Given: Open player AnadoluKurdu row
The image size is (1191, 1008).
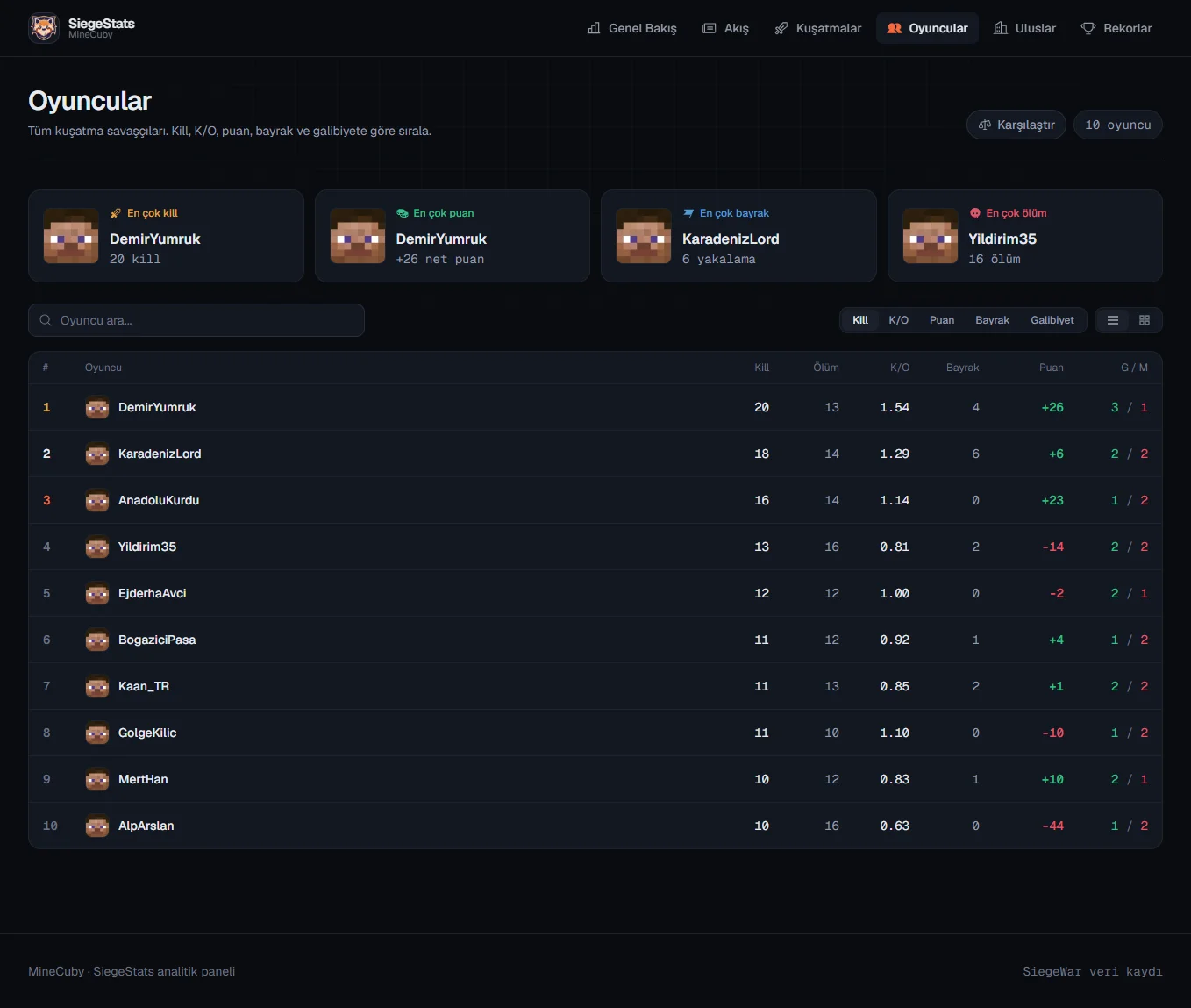Looking at the screenshot, I should [595, 500].
